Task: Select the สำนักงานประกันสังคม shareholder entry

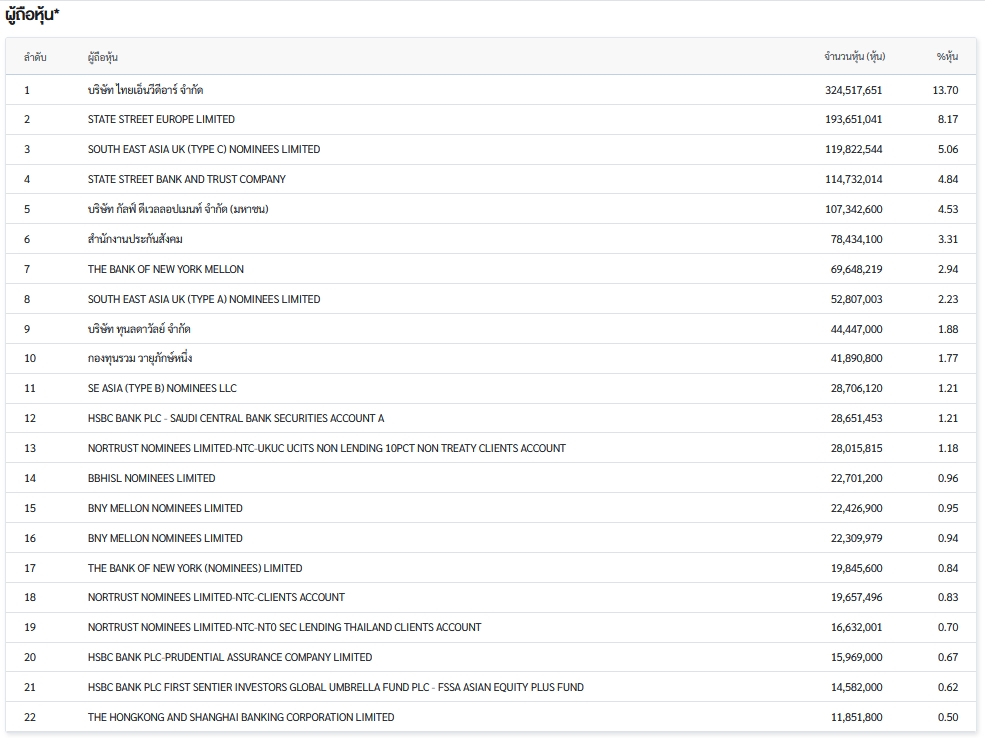Action: click(135, 239)
